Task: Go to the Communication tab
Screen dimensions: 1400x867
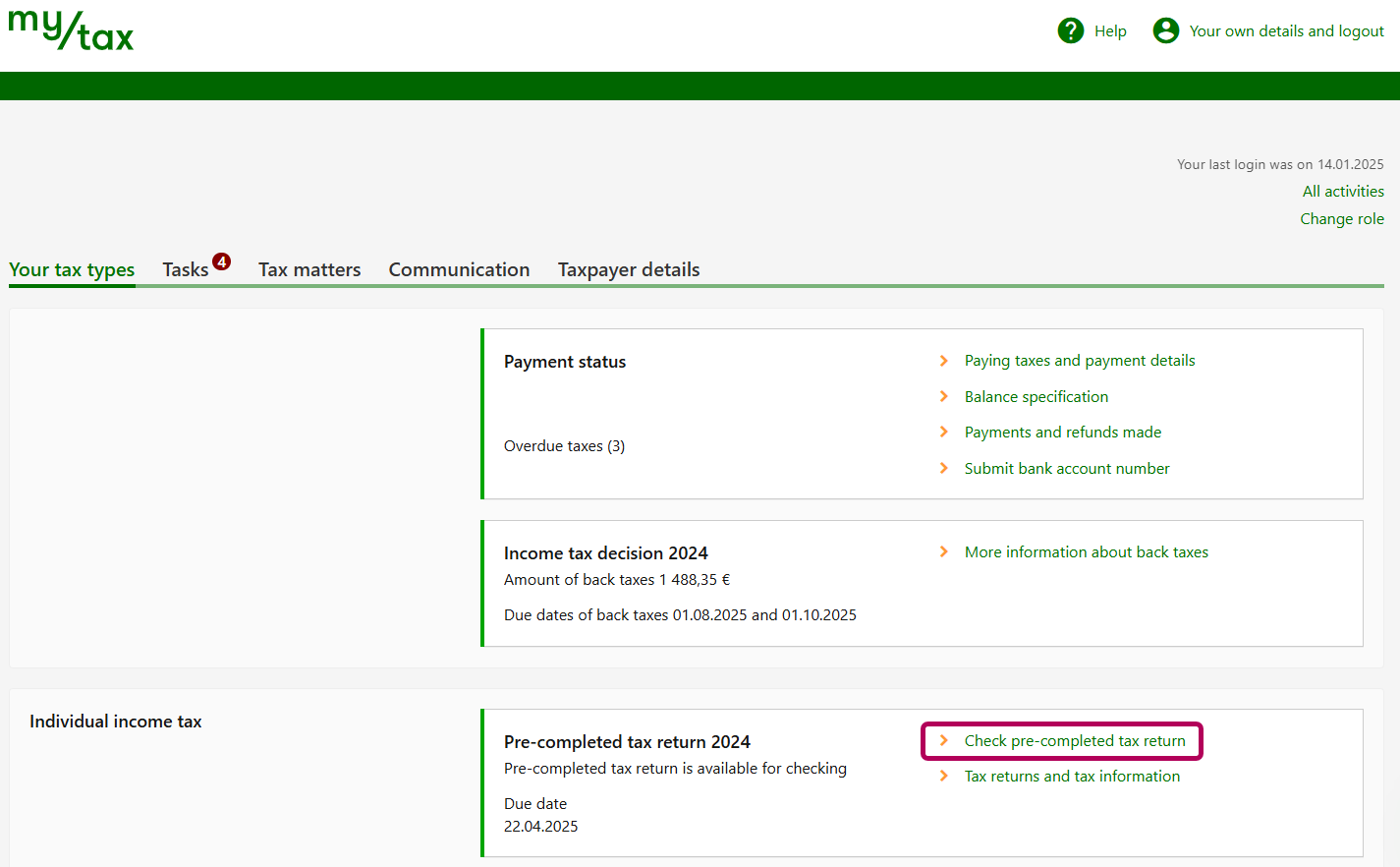Action: 459,269
